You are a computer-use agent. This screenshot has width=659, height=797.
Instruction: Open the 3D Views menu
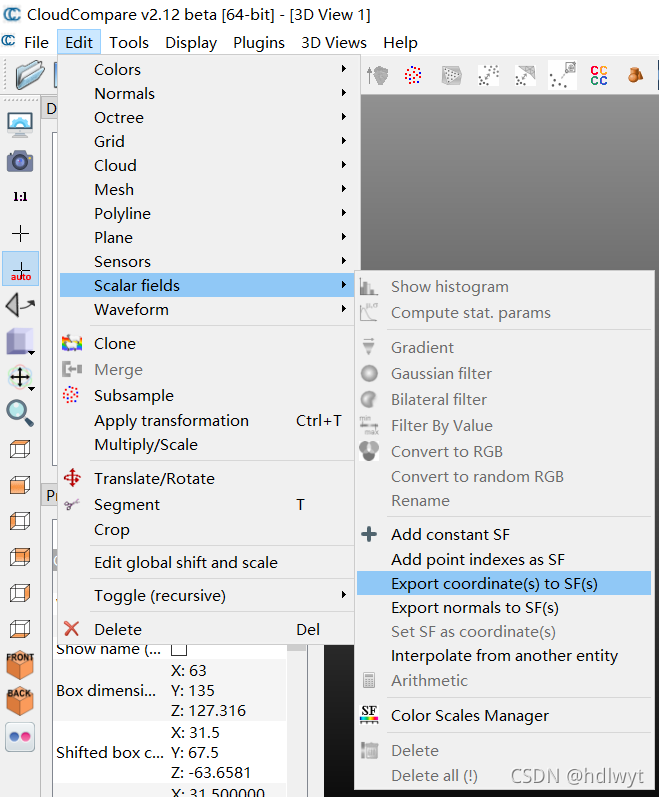point(334,43)
